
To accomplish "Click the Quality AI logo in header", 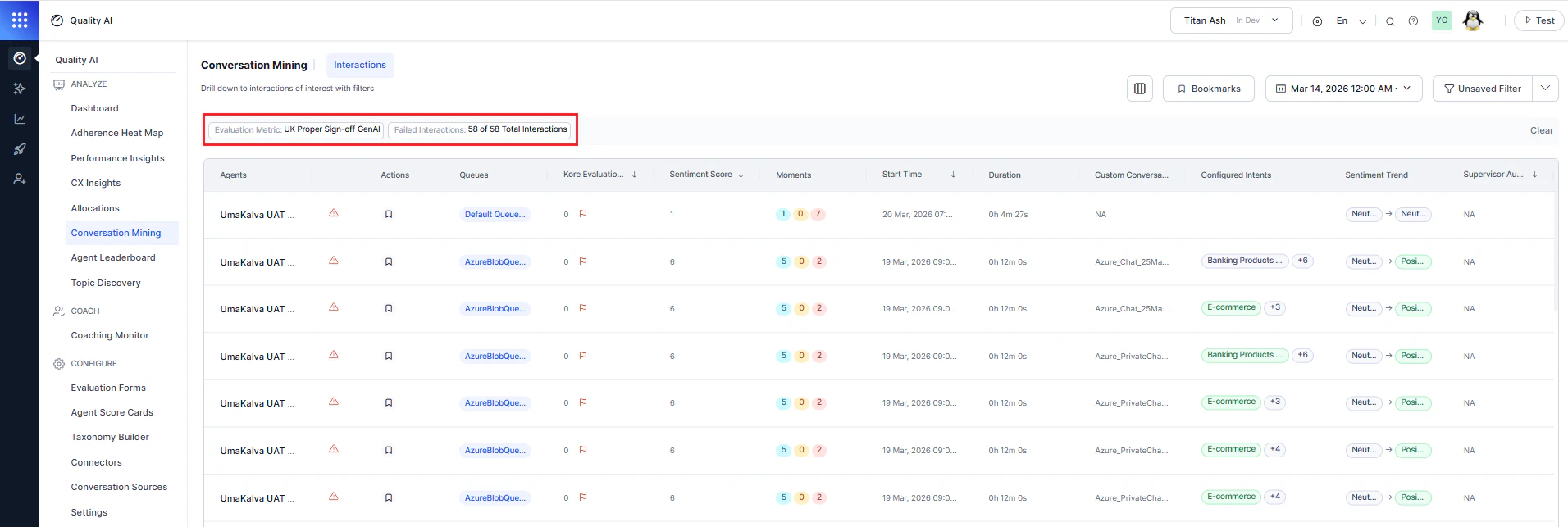I will tap(57, 20).
